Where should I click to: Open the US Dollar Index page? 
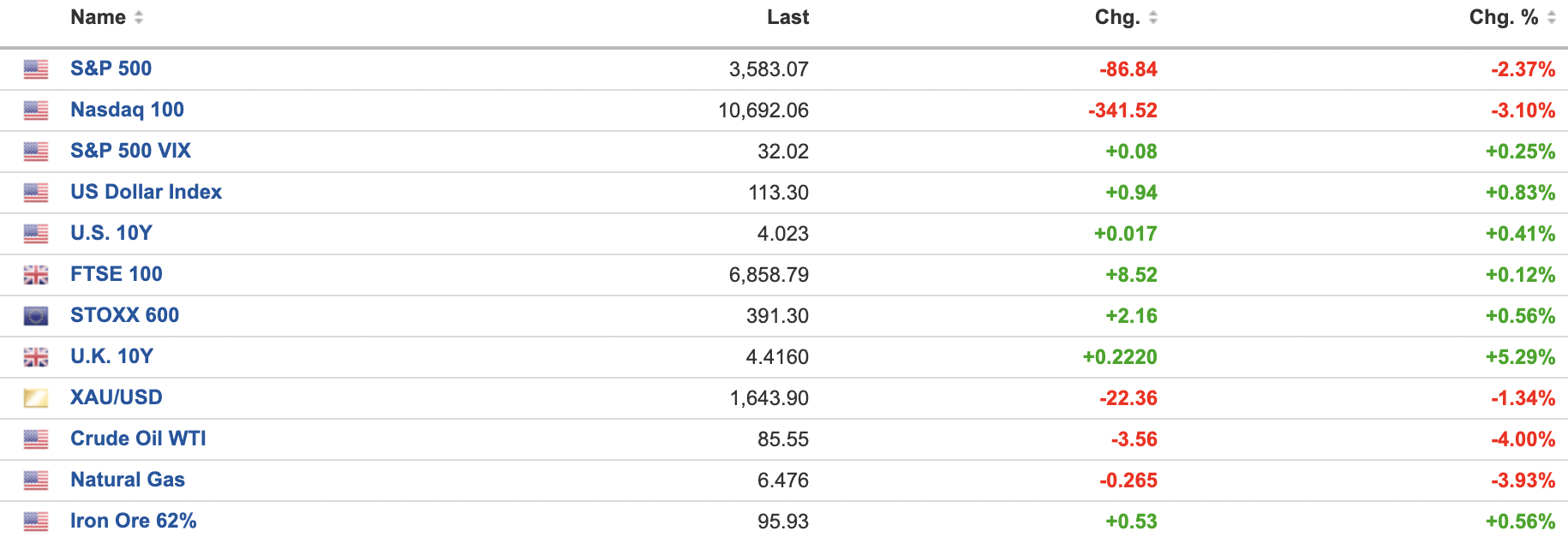[146, 192]
